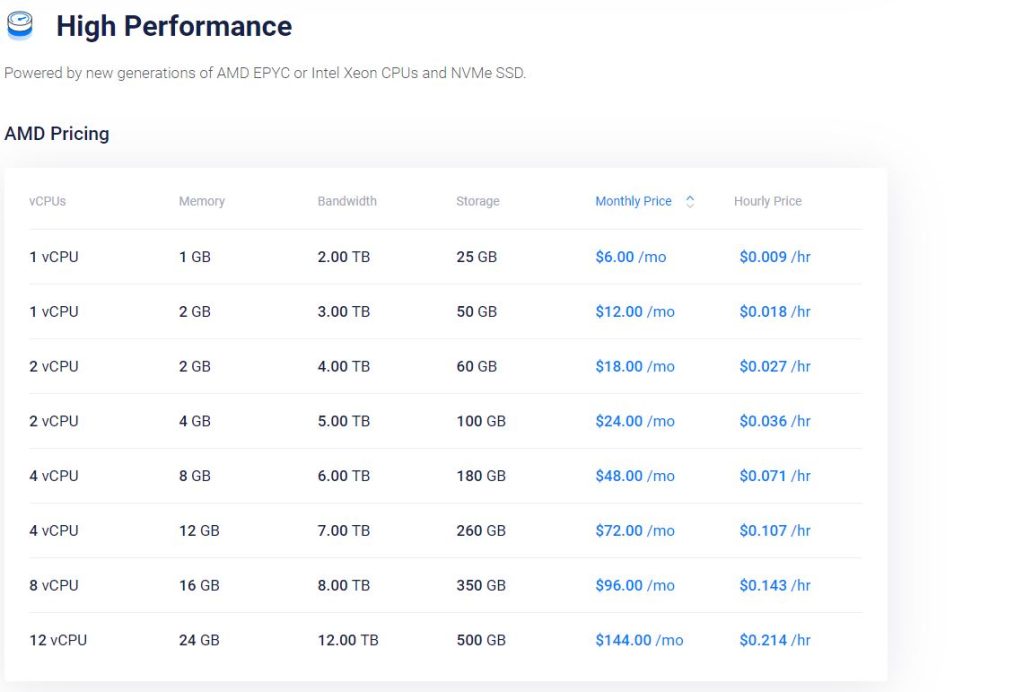Pick the $24.00 /mo plan price
Screen dimensions: 1024x692
(x=635, y=421)
